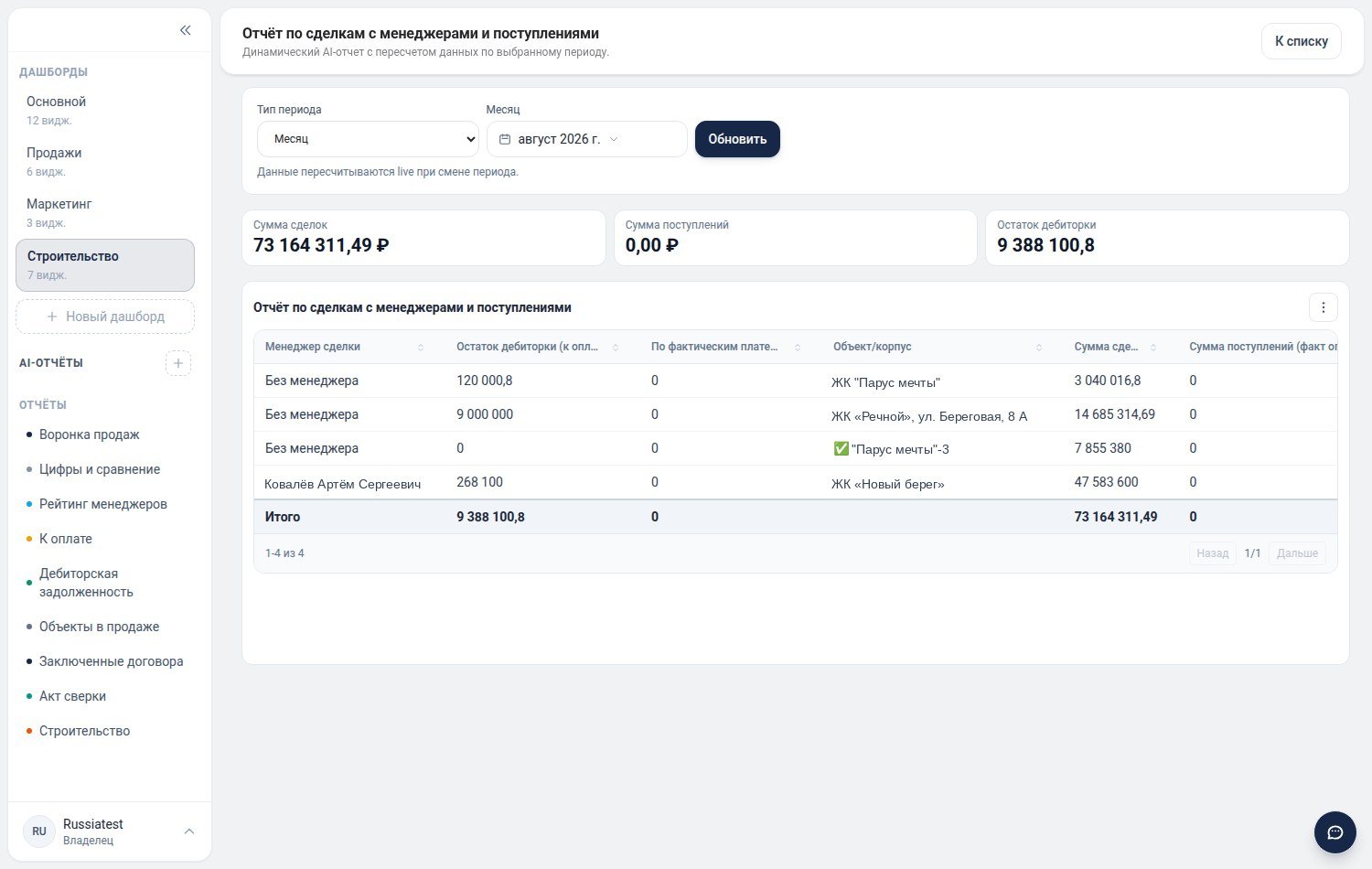Click the 47 583 600 amount cell

(x=1107, y=482)
